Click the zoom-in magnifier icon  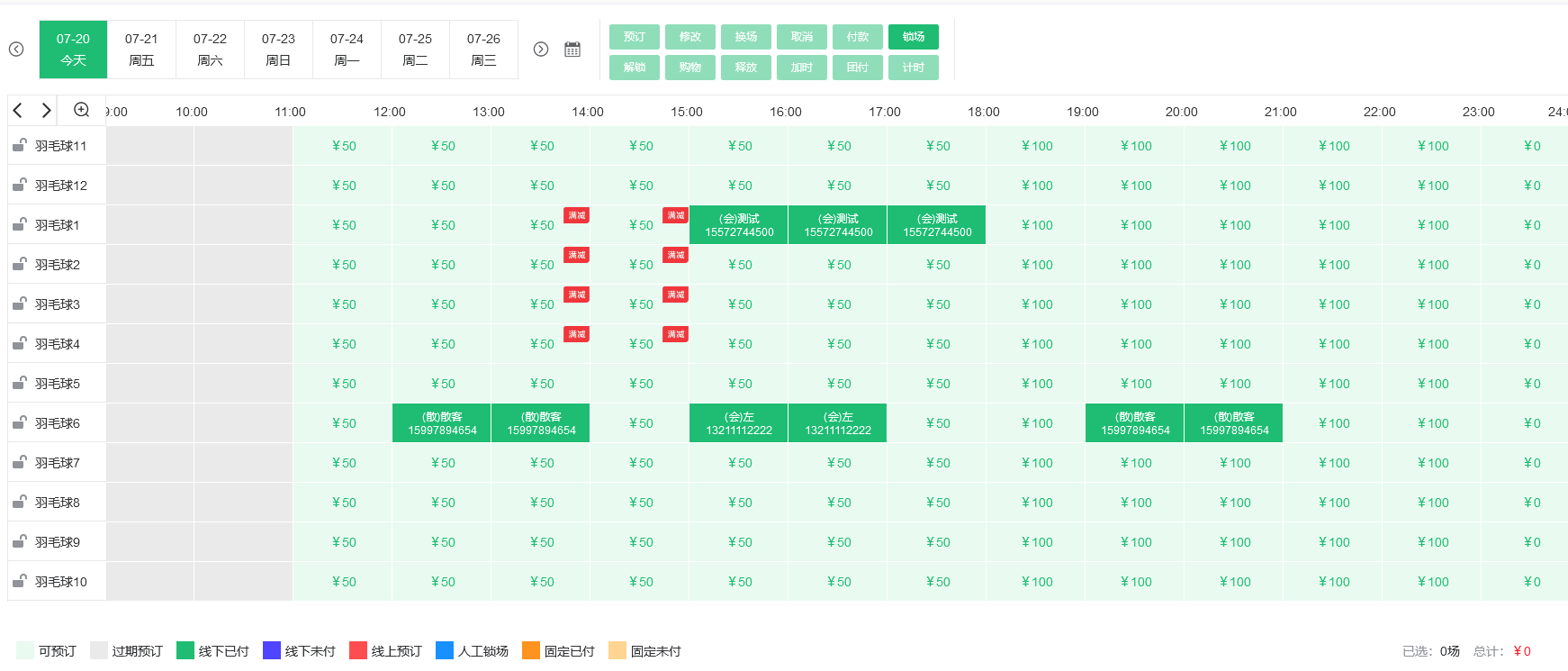[81, 110]
